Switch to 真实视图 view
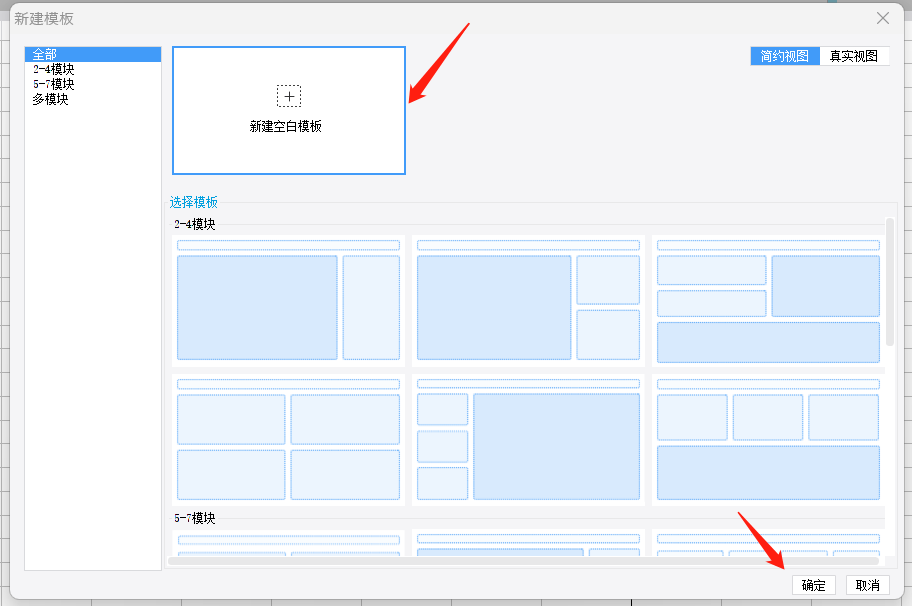Image resolution: width=912 pixels, height=606 pixels. point(854,56)
